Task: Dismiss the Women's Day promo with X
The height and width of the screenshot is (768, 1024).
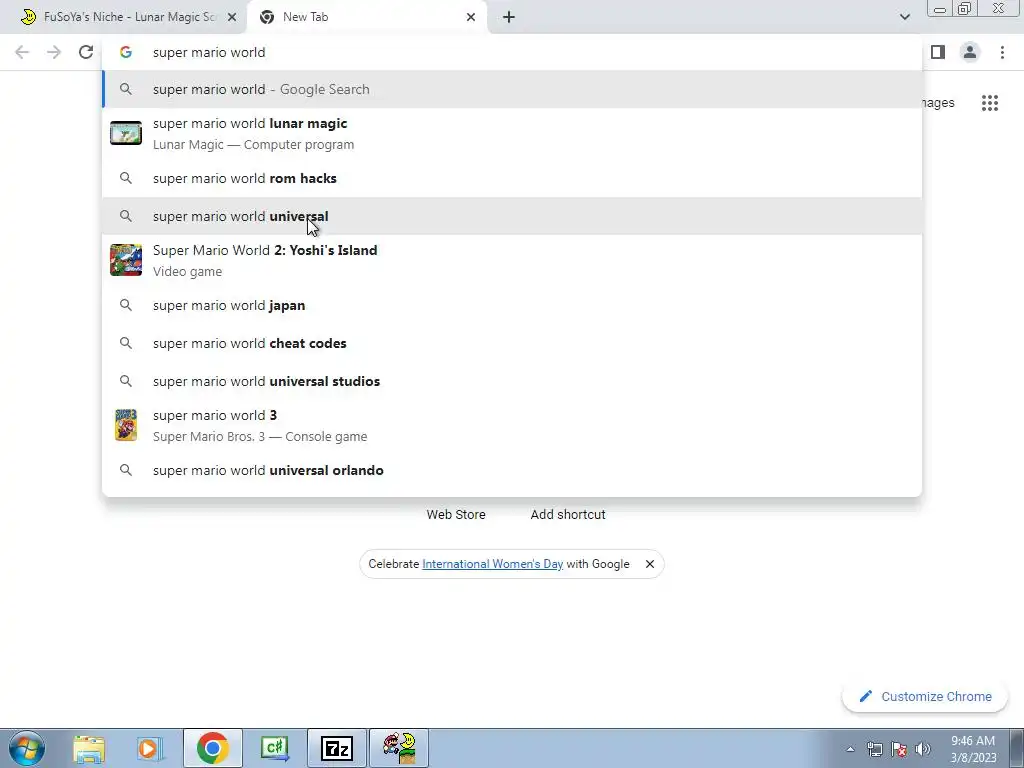Action: click(x=650, y=564)
